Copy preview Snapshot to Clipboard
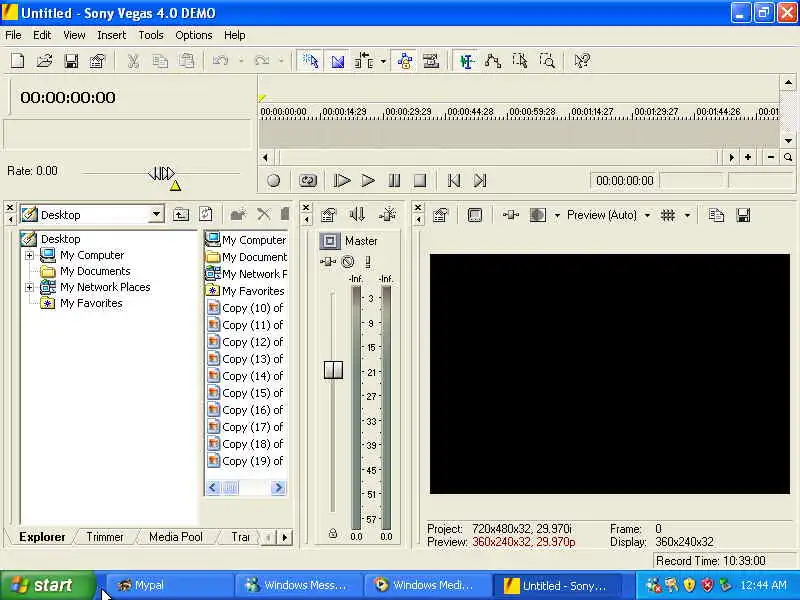The width and height of the screenshot is (800, 600). click(x=716, y=215)
